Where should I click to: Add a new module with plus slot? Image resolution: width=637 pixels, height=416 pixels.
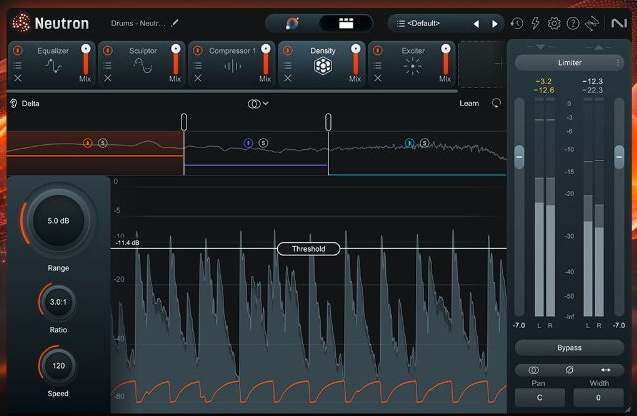point(482,64)
